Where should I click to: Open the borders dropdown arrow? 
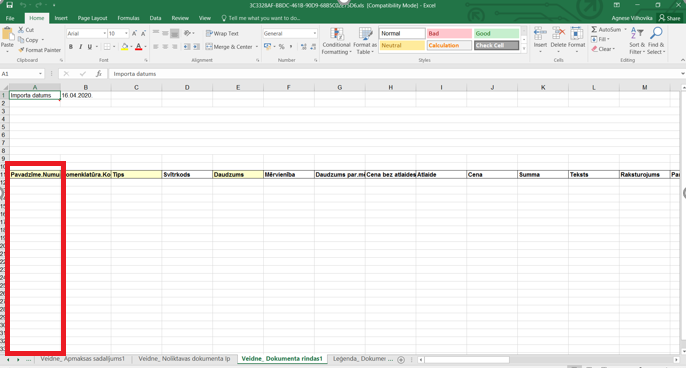tap(114, 47)
